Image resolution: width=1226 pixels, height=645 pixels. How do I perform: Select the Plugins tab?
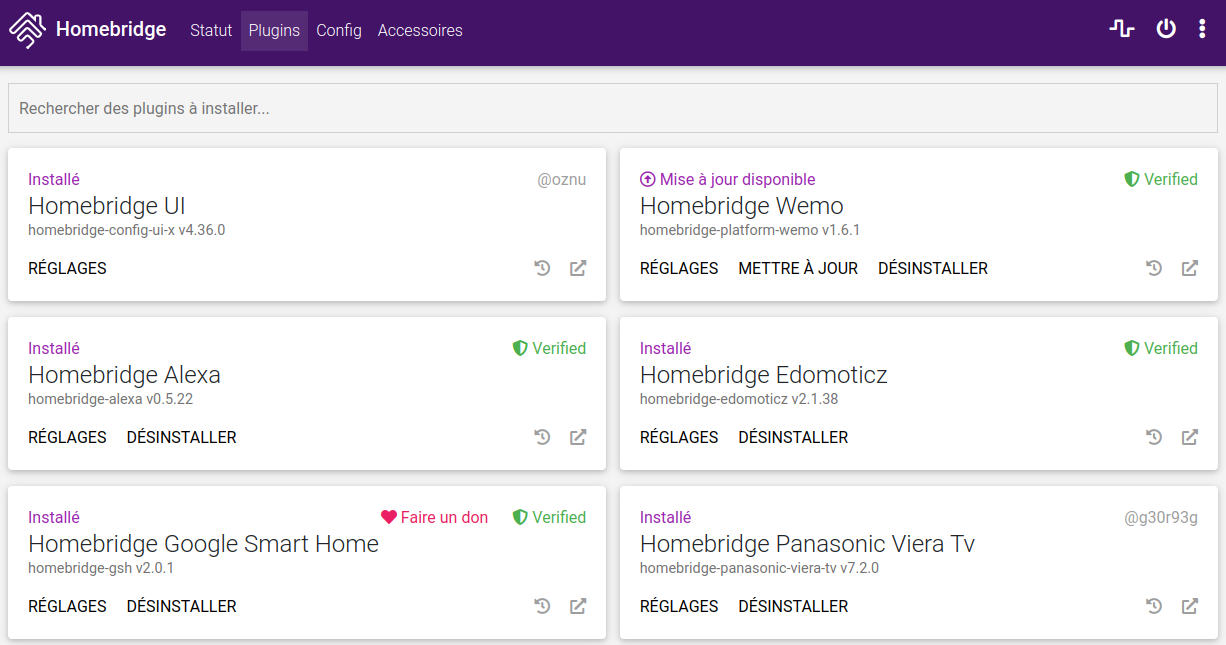click(x=274, y=30)
